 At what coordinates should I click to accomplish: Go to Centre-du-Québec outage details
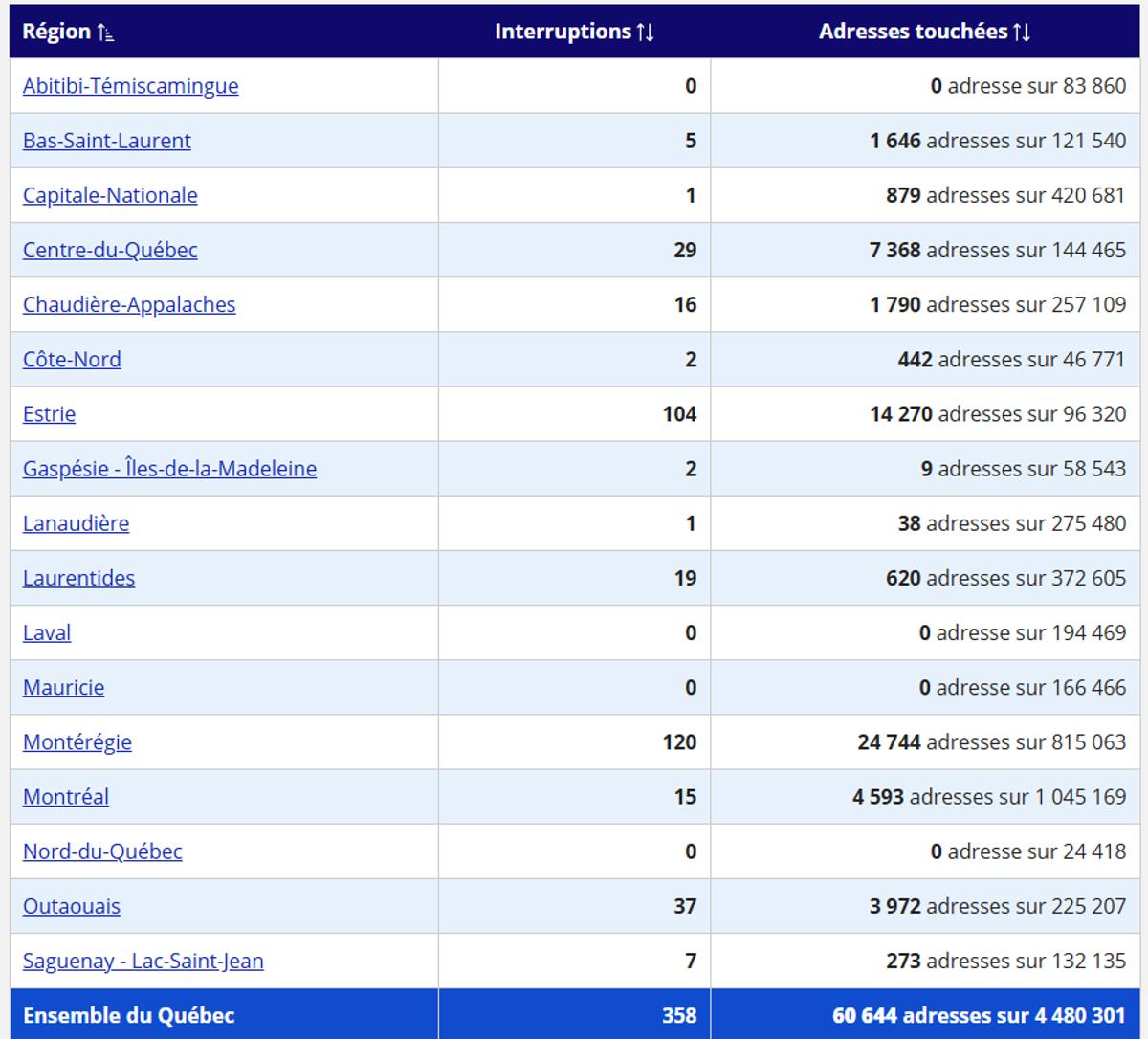pyautogui.click(x=110, y=250)
